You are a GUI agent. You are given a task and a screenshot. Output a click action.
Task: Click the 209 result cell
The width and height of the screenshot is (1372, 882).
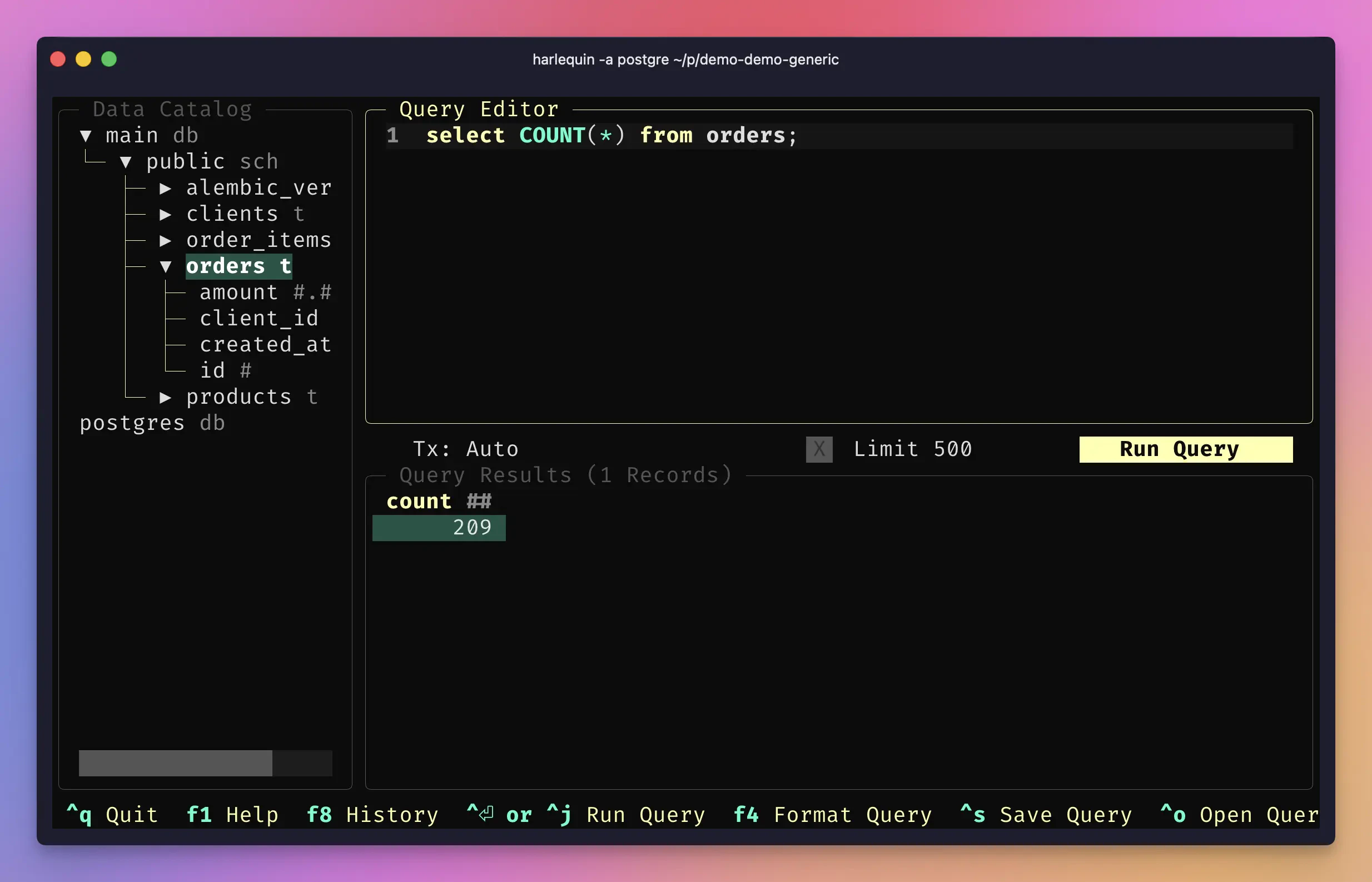(x=439, y=528)
